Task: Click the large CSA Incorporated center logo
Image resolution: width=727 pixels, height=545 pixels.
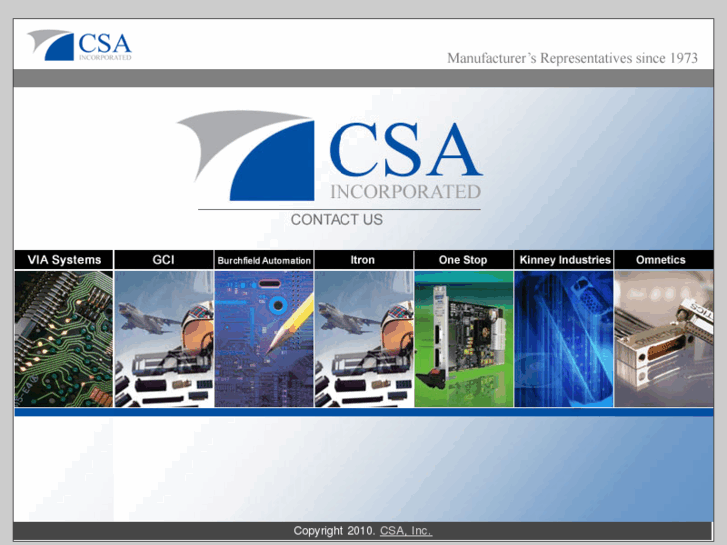Action: [330, 156]
